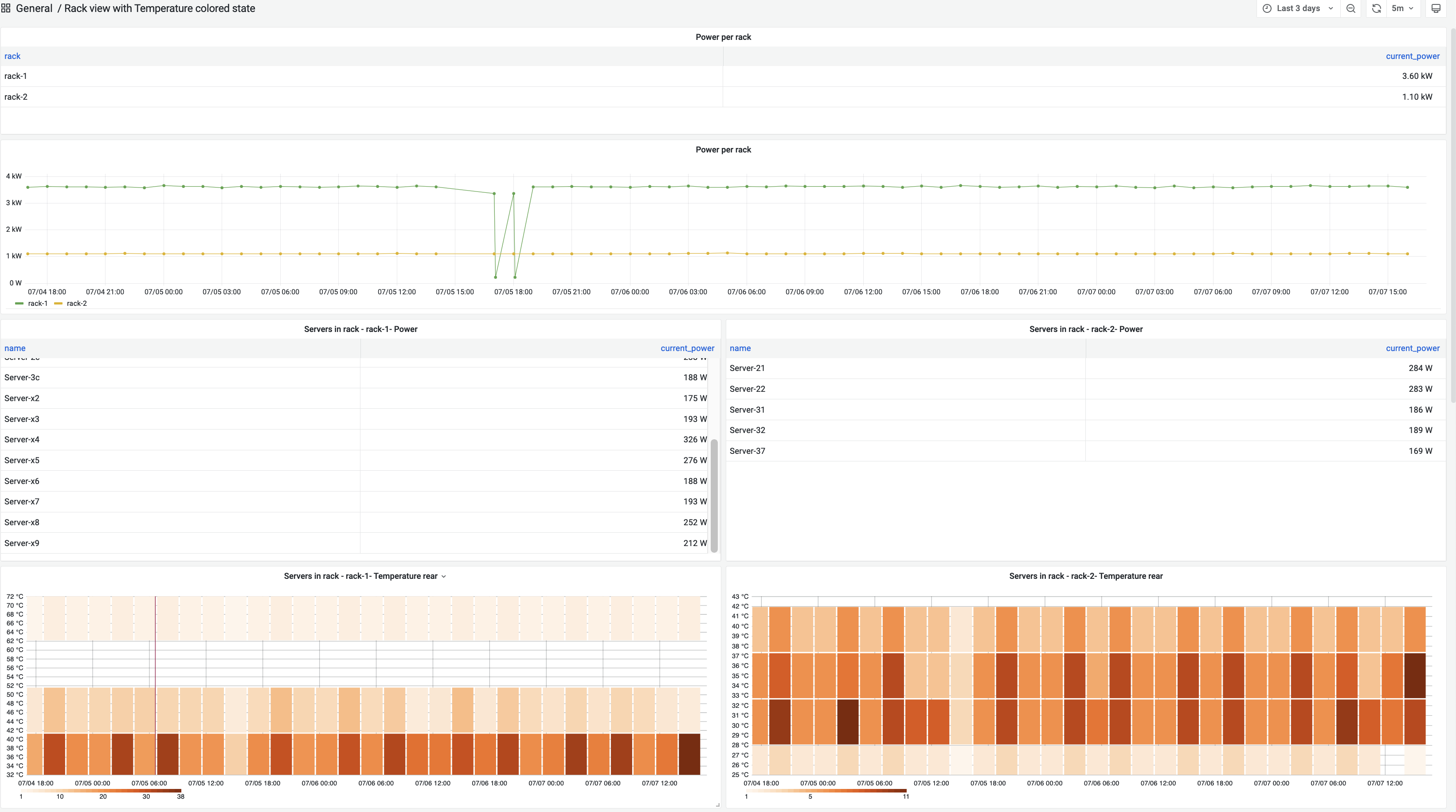This screenshot has height=812, width=1456.
Task: Click the Power per rack graph panel title
Action: click(x=723, y=150)
